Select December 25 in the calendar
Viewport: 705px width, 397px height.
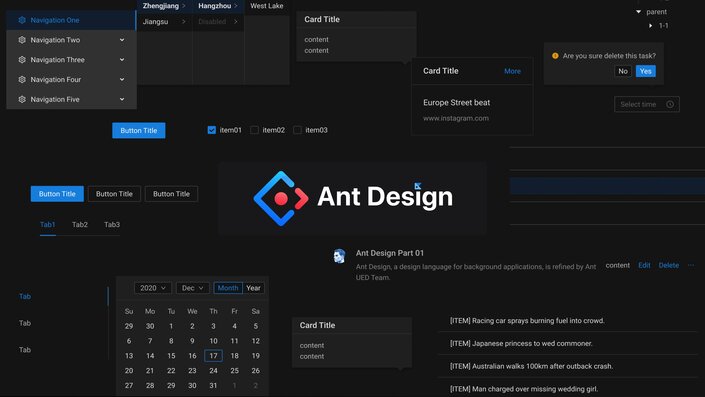(234, 370)
